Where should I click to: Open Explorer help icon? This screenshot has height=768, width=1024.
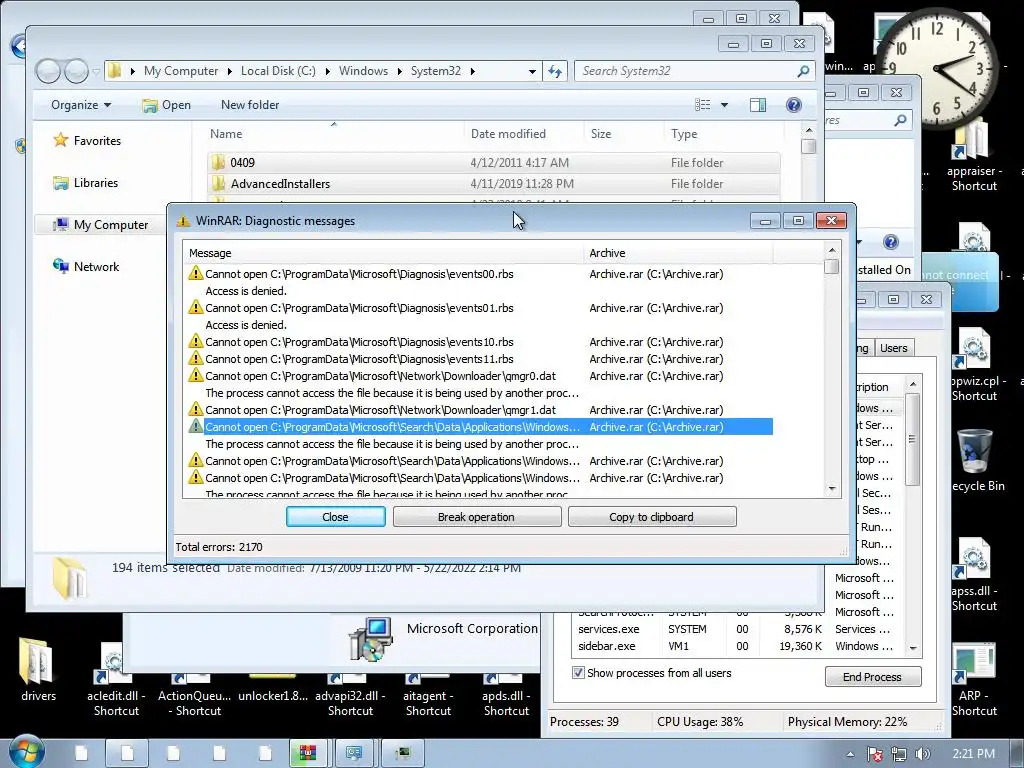(793, 104)
